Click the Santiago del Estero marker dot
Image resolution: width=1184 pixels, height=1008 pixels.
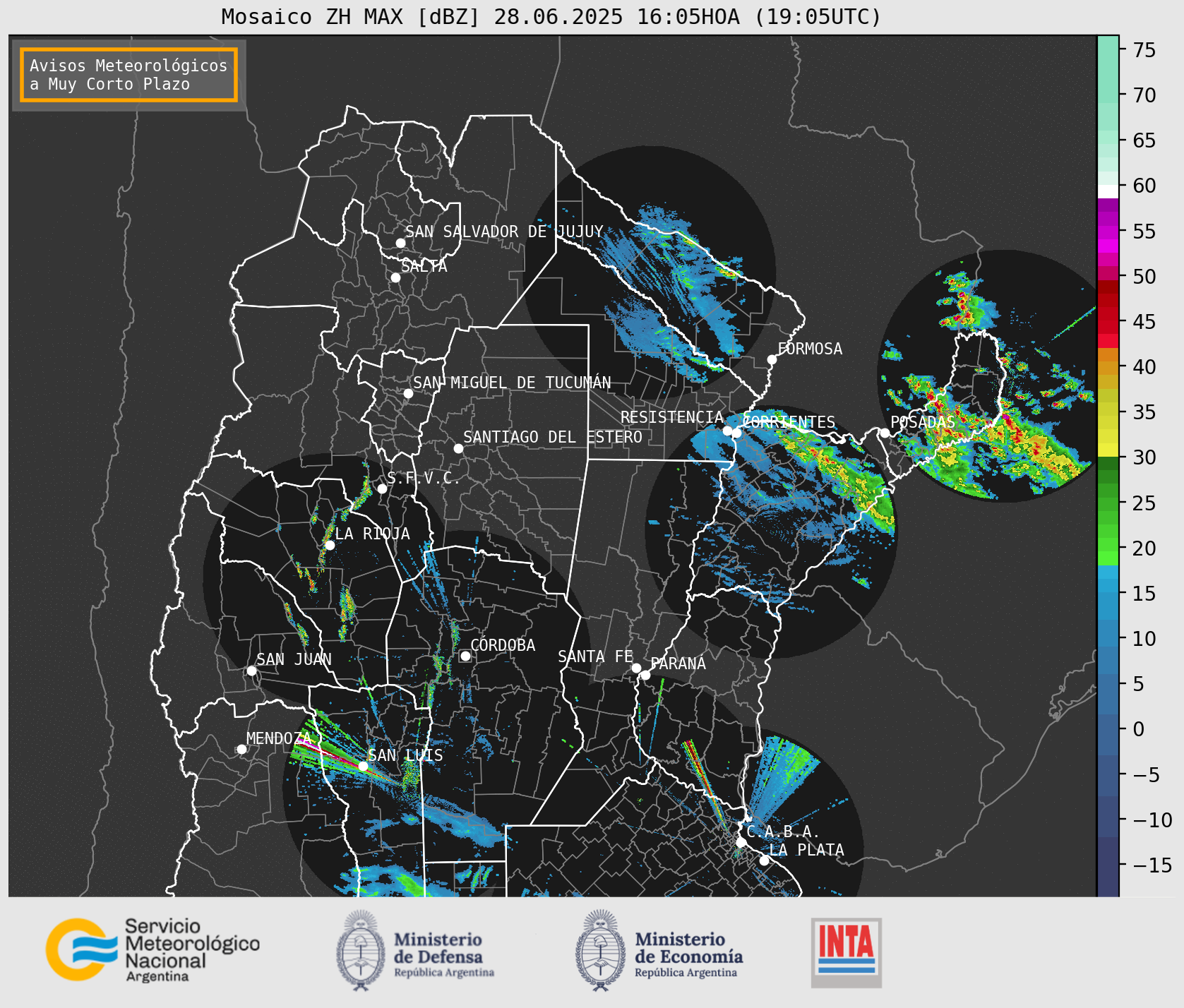point(458,448)
